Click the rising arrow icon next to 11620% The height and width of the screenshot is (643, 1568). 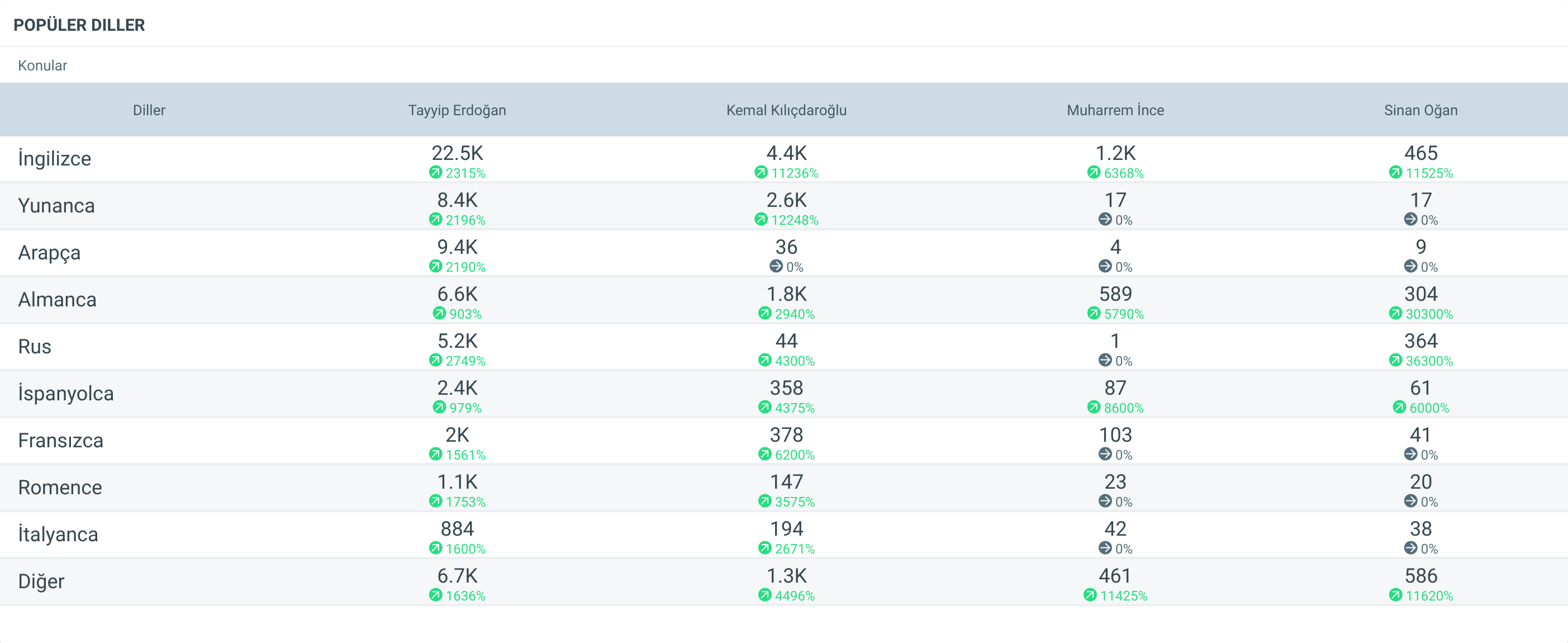point(1395,595)
